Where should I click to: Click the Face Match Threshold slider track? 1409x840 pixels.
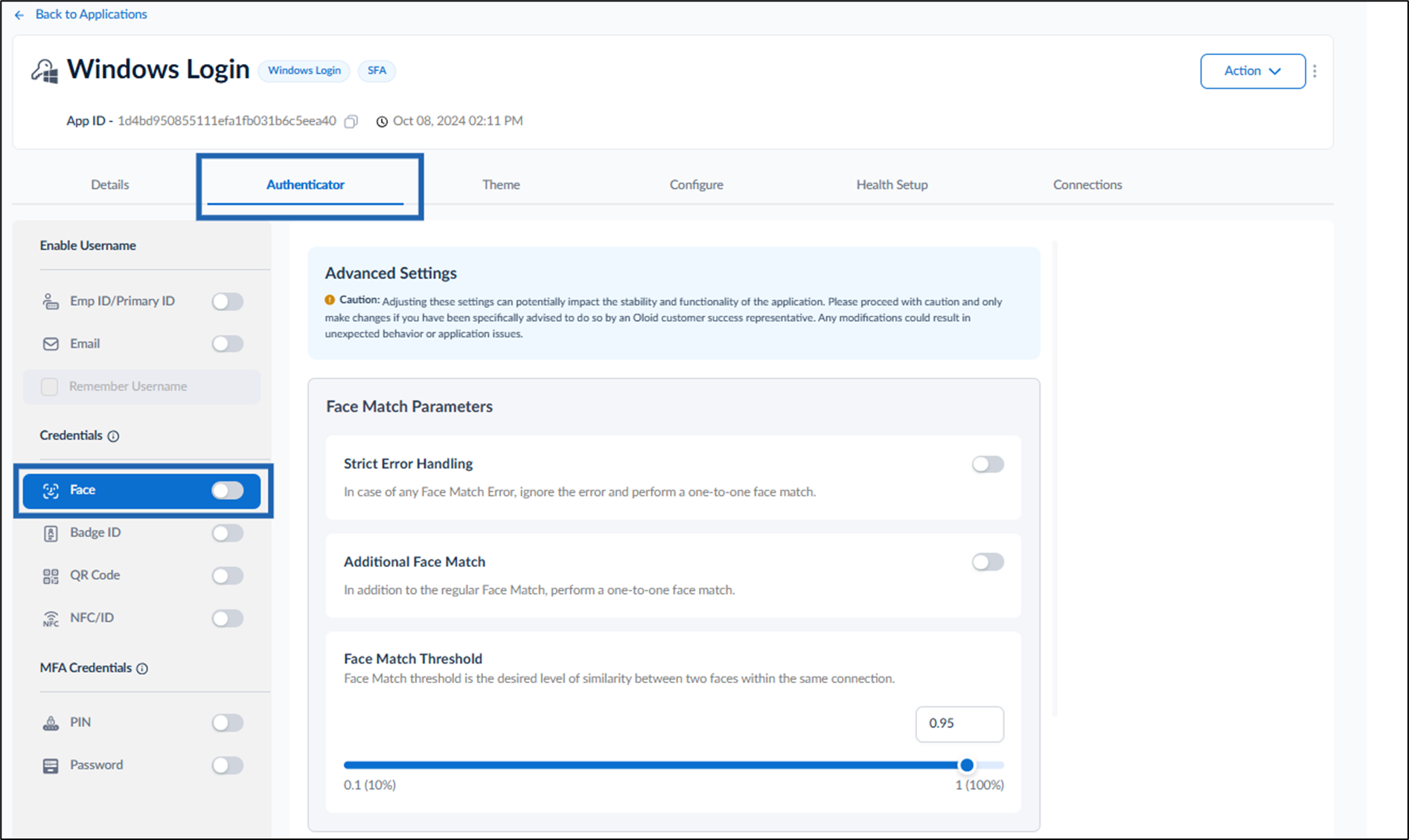674,766
